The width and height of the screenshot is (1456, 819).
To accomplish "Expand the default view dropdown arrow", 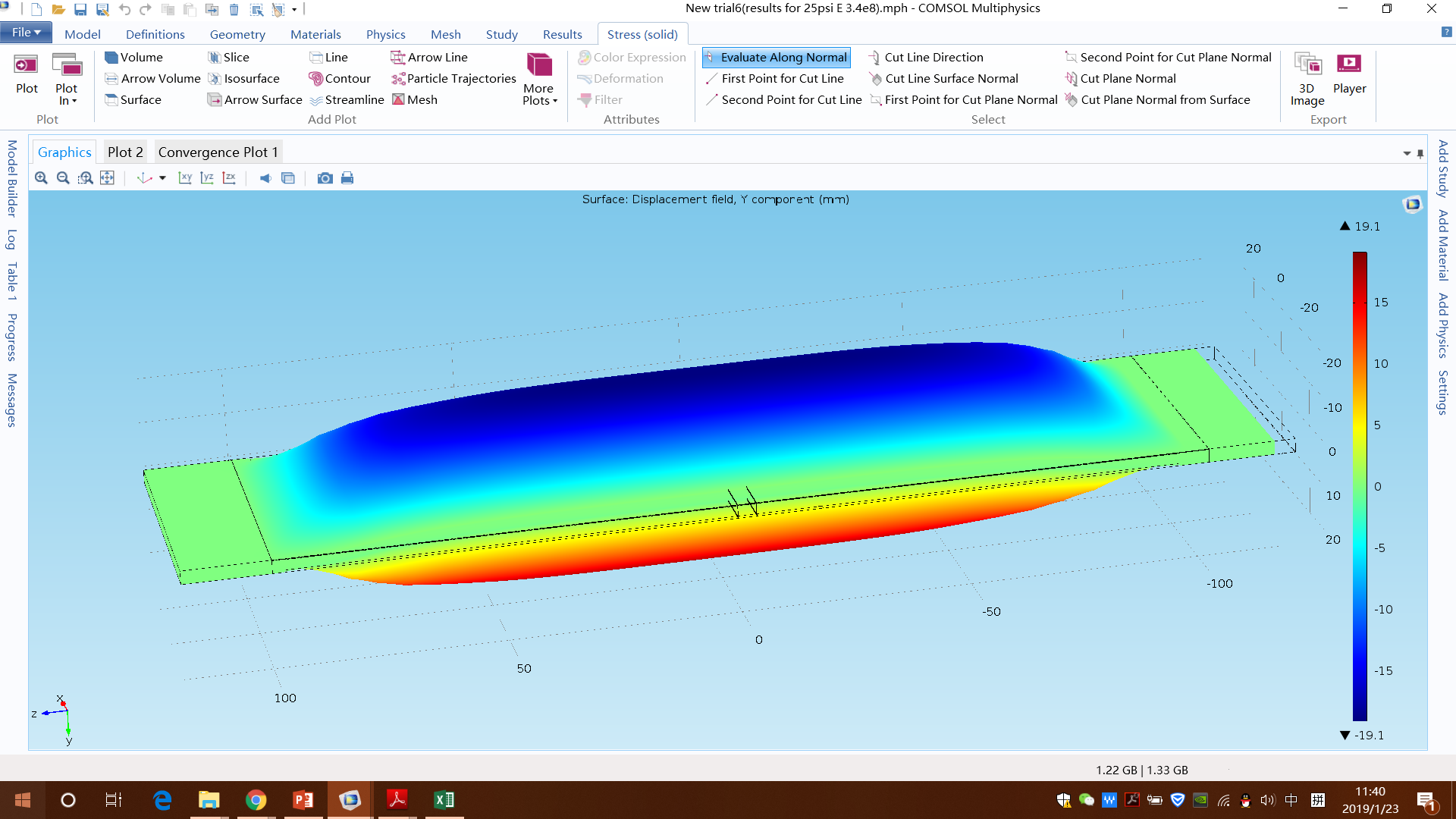I will pyautogui.click(x=162, y=178).
